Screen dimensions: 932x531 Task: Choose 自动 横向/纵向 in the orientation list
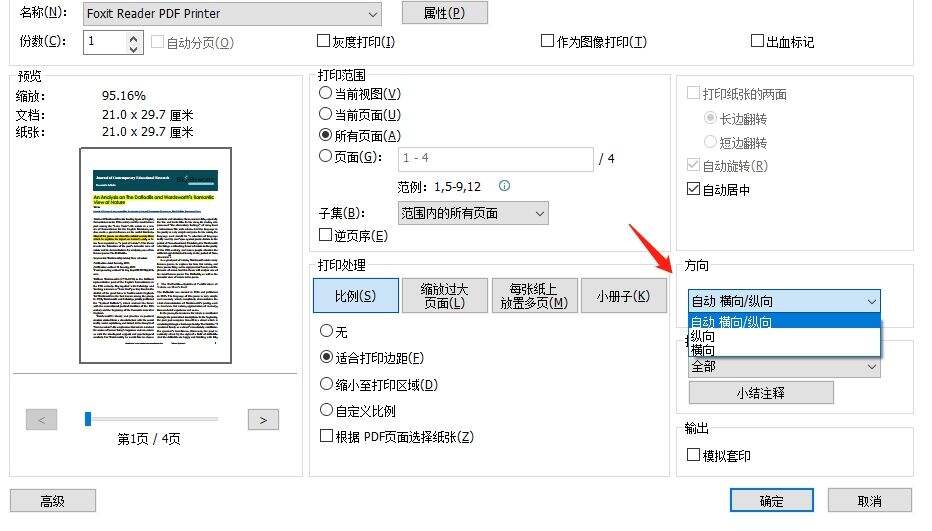pos(783,322)
